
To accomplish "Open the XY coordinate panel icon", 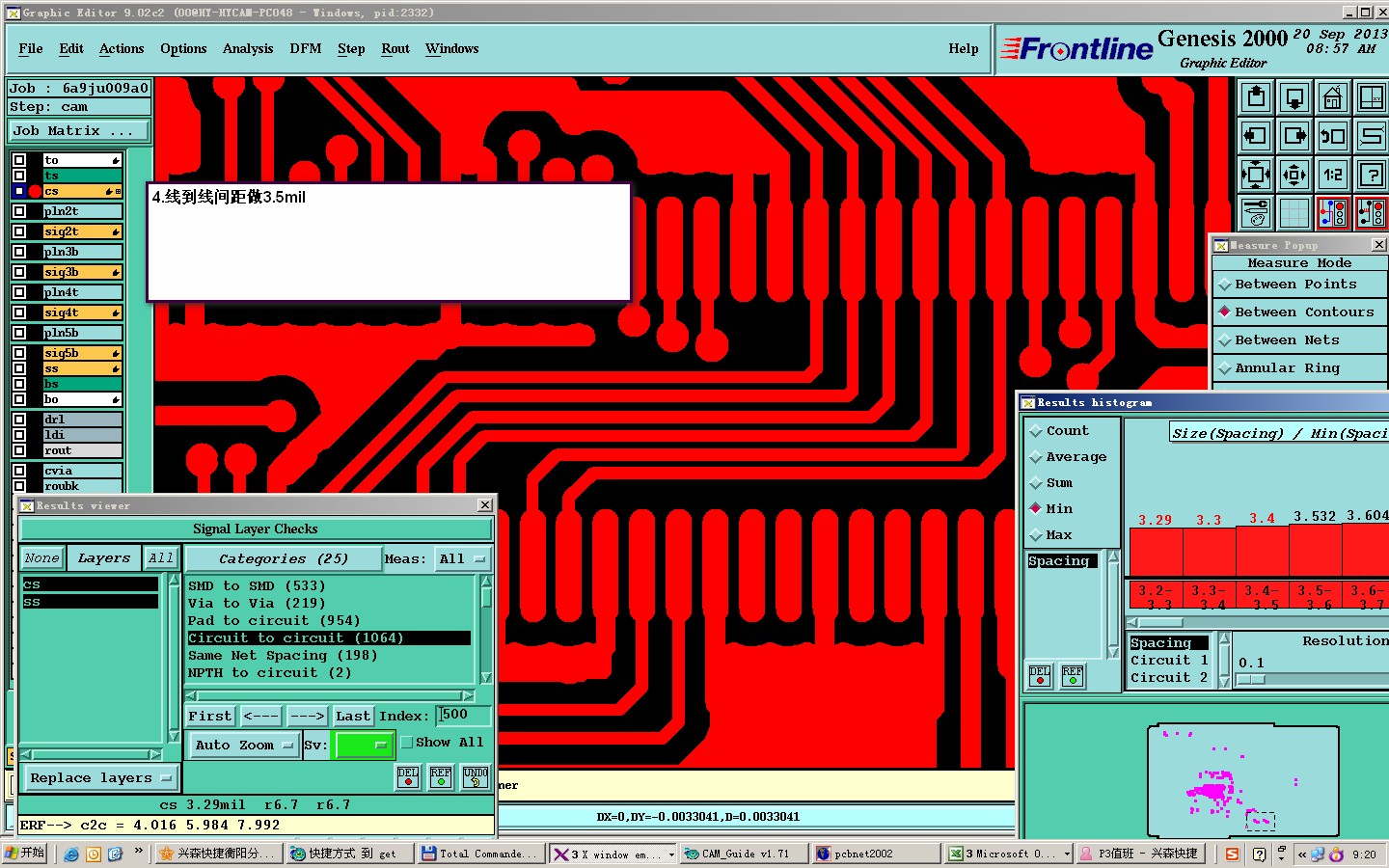I will [x=1371, y=97].
